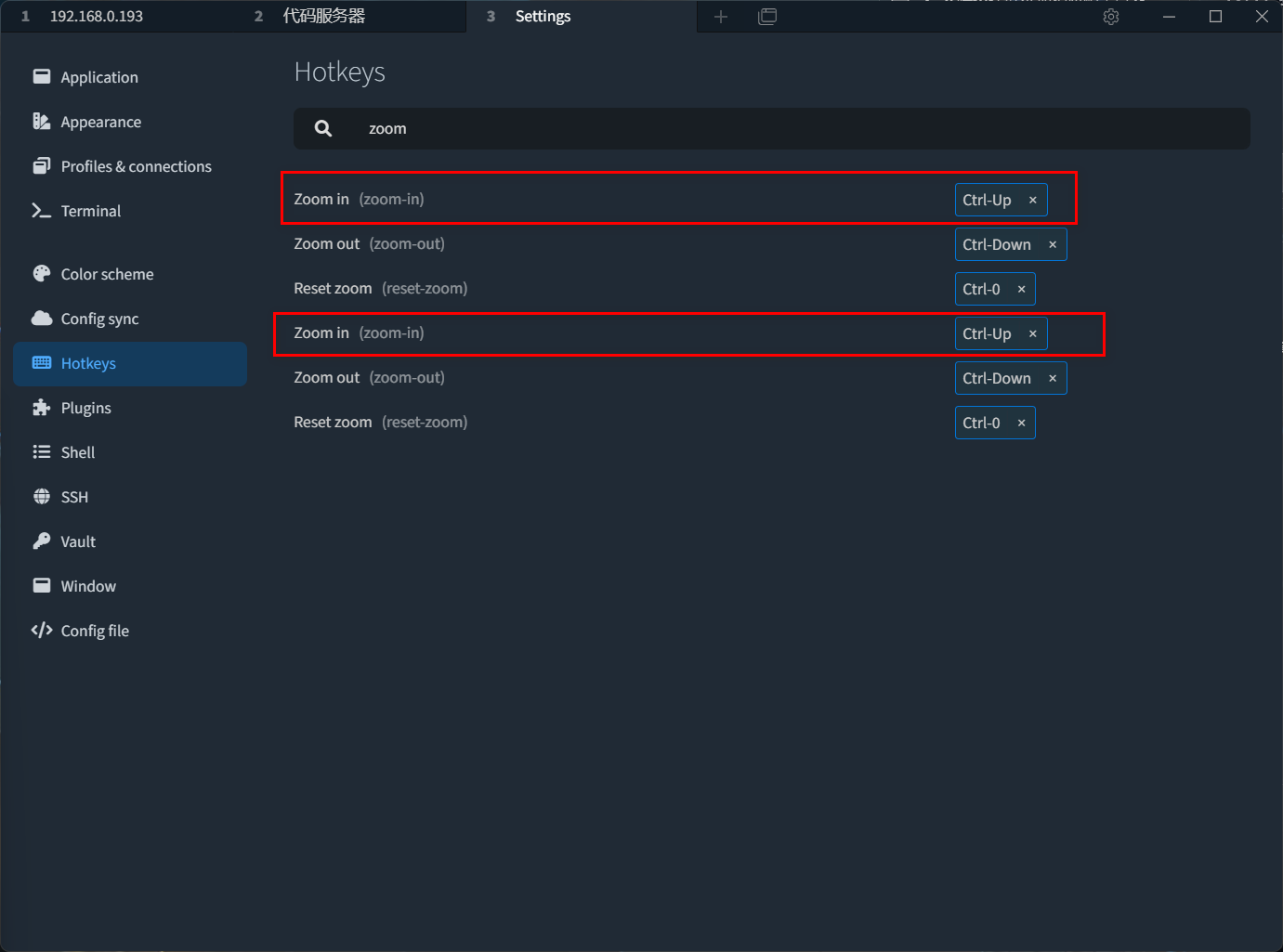Open the Vault settings section

tap(78, 541)
